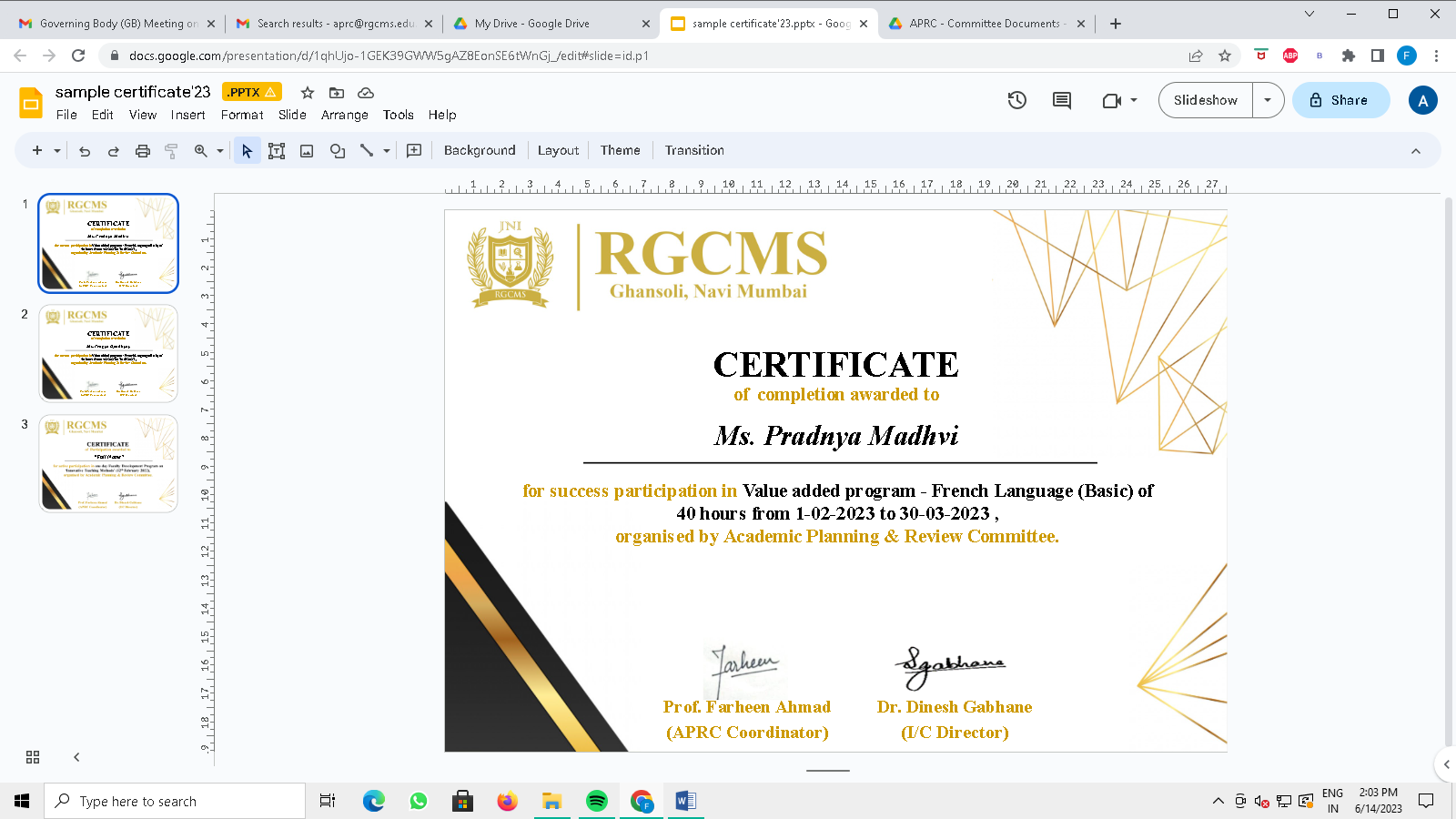
Task: Expand the line tool dropdown arrow
Action: pyautogui.click(x=387, y=151)
